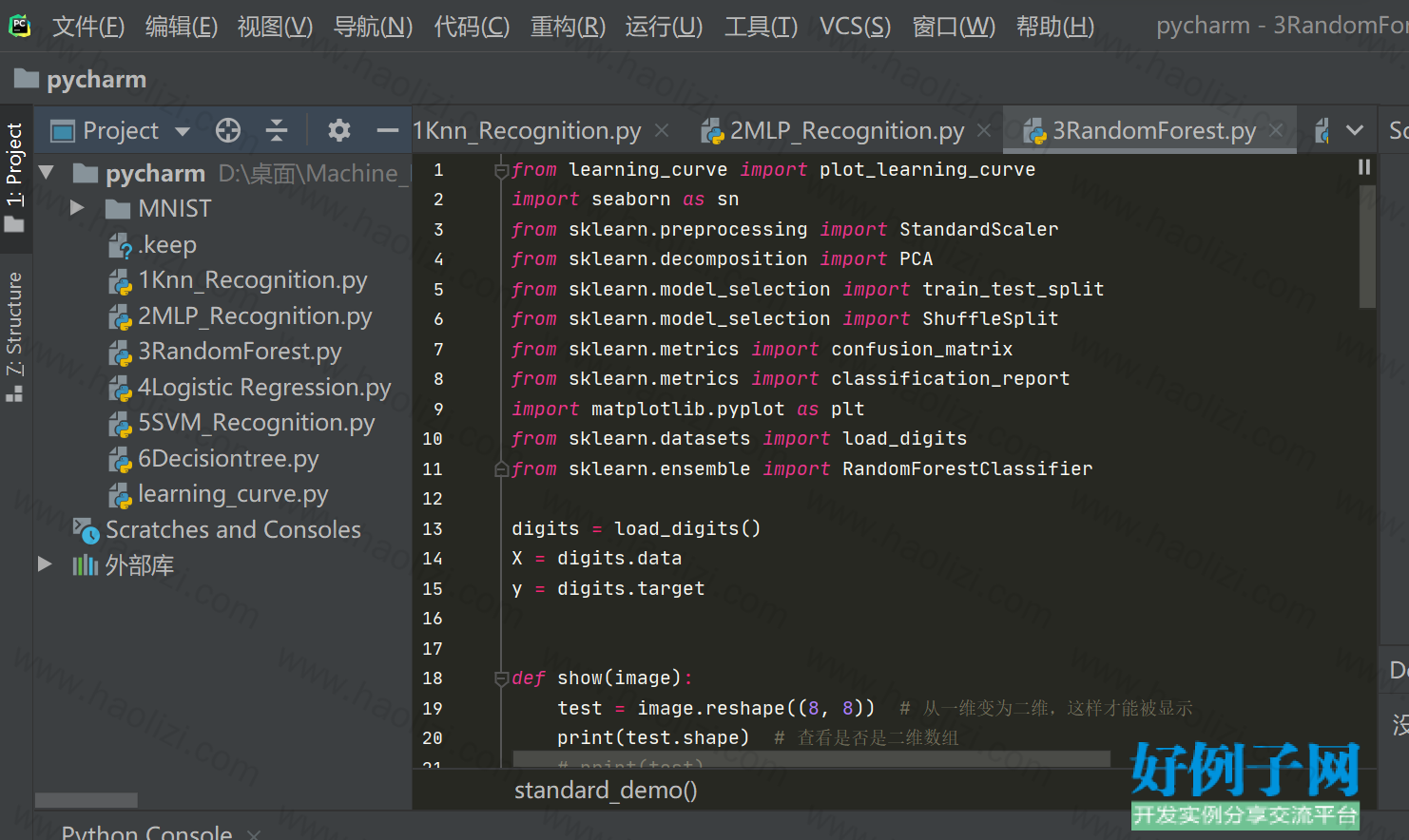
Task: Fold the import region end at line 11
Action: point(501,469)
